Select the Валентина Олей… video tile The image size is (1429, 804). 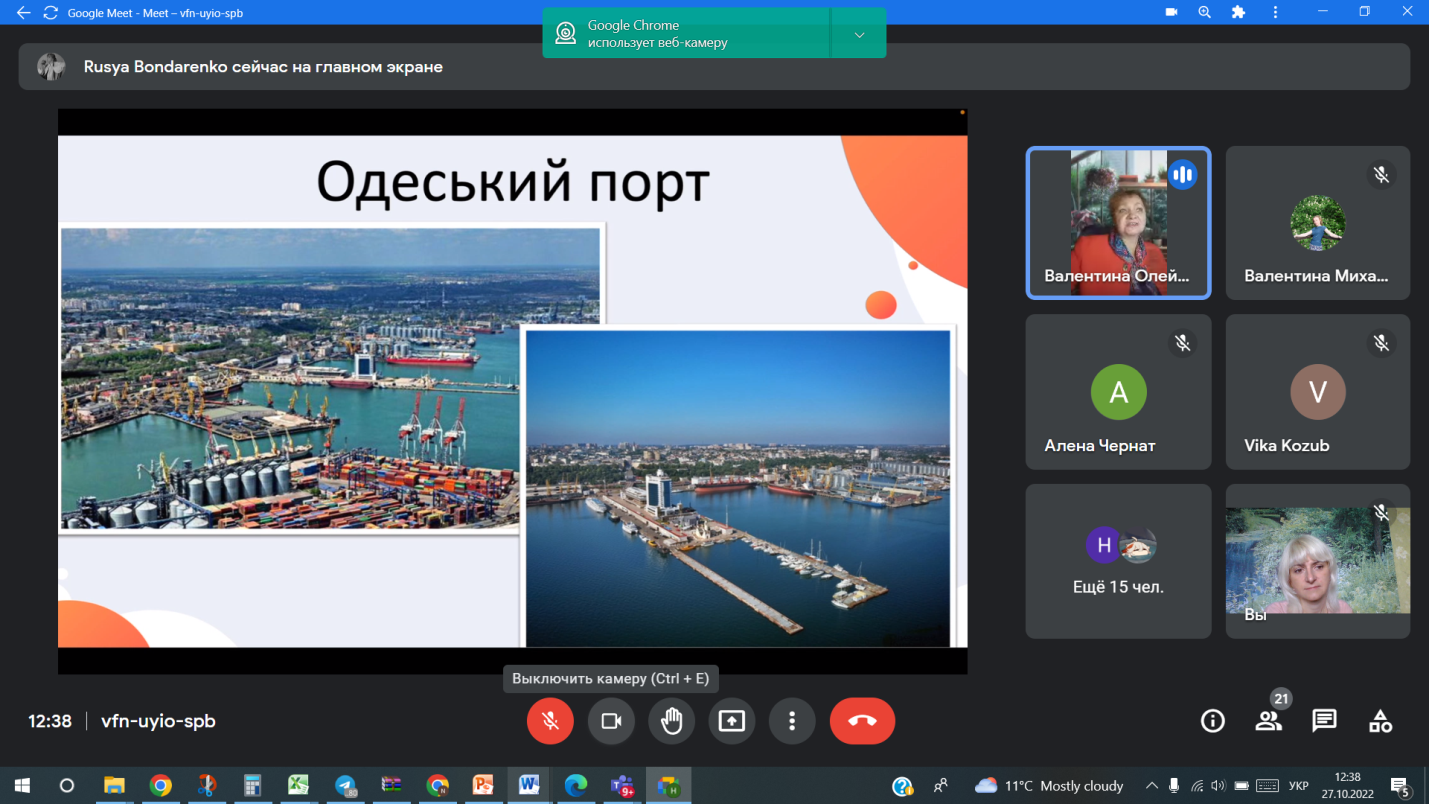(x=1118, y=223)
